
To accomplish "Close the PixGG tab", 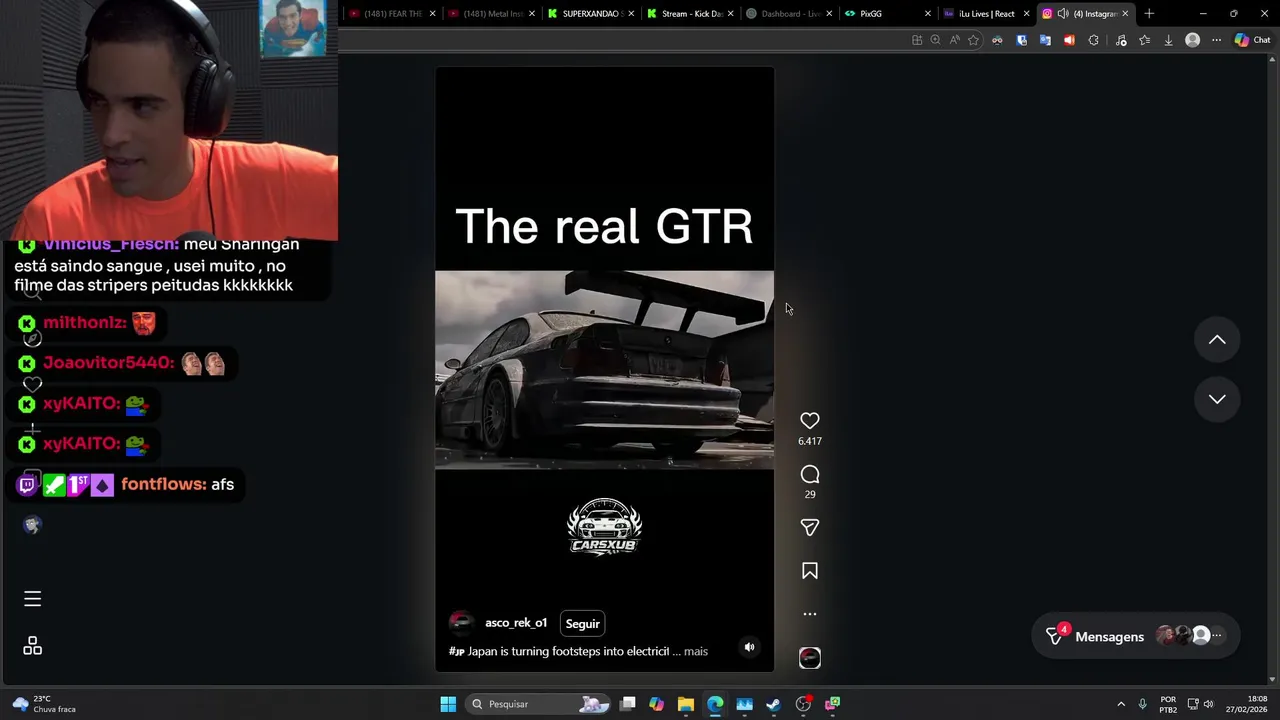I will pyautogui.click(x=928, y=14).
